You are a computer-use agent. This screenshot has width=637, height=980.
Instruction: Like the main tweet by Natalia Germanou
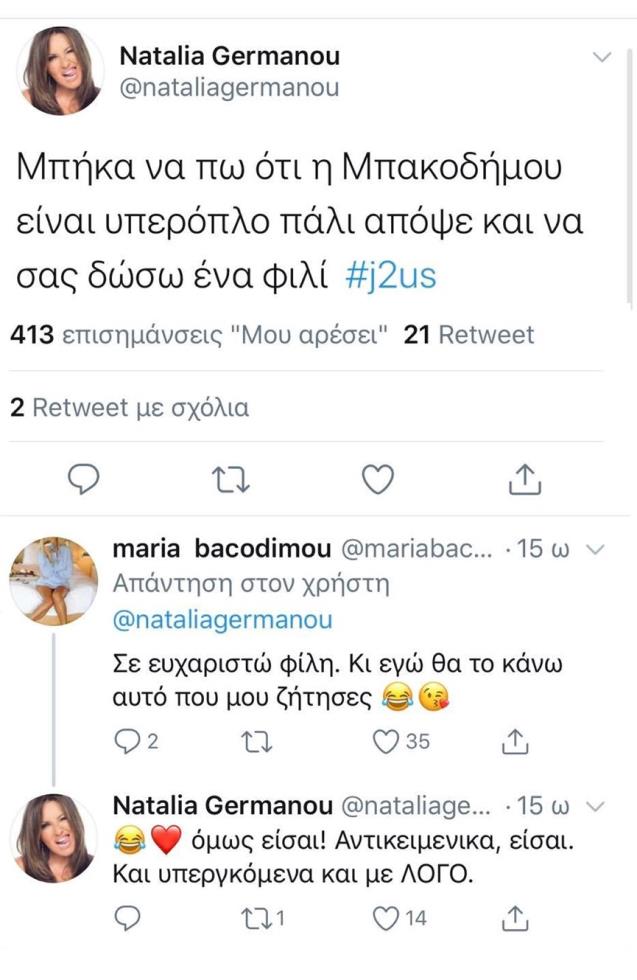[377, 481]
